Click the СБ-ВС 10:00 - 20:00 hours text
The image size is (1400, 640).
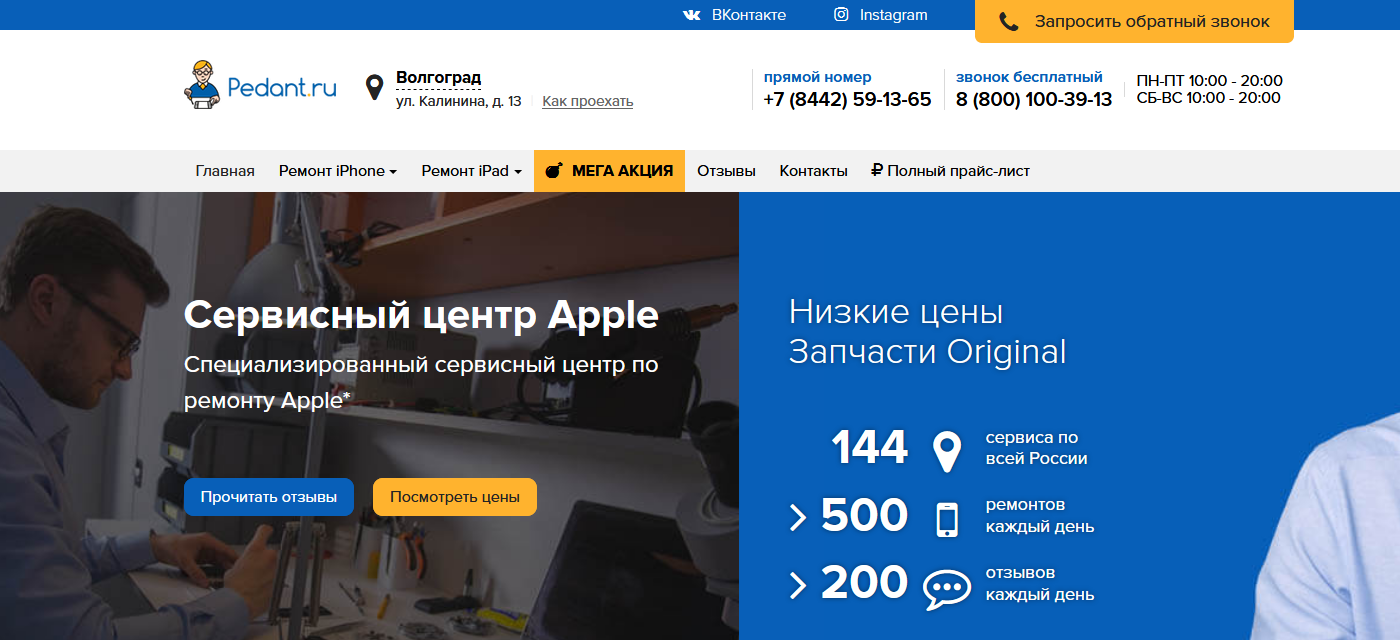(1208, 98)
